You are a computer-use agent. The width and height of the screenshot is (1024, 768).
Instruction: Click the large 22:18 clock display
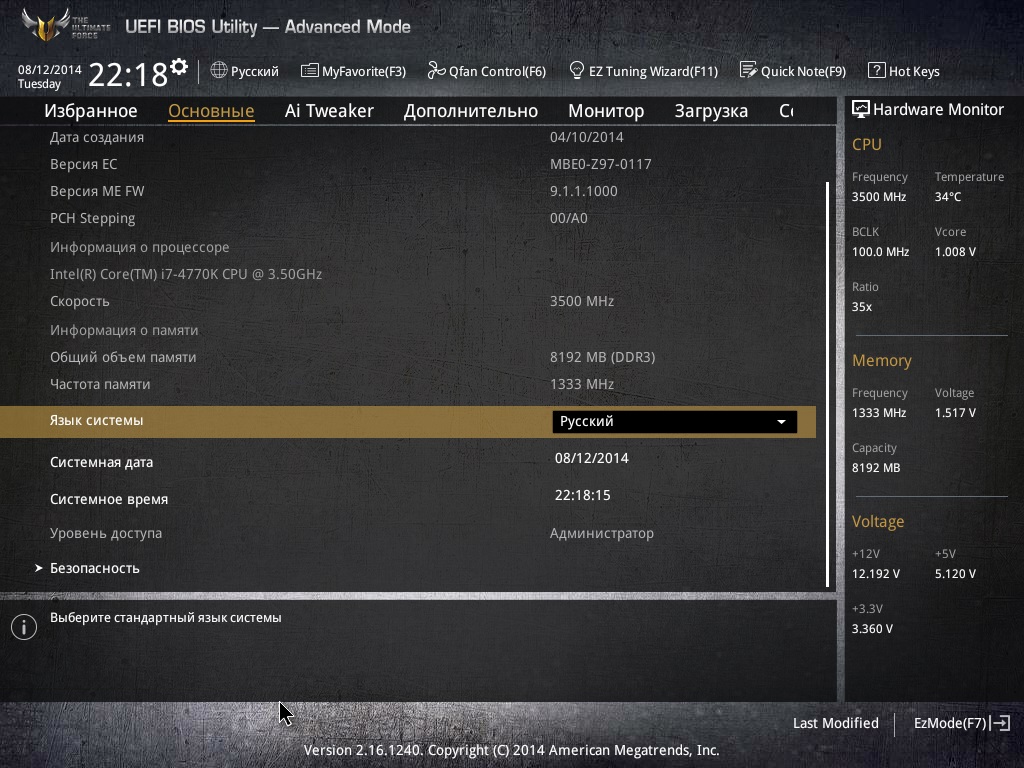[x=128, y=75]
